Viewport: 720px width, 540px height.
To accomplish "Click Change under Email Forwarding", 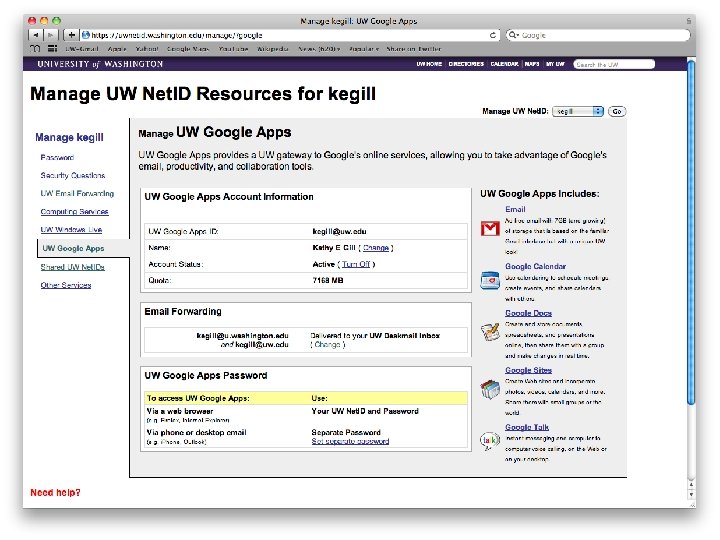I will click(327, 344).
